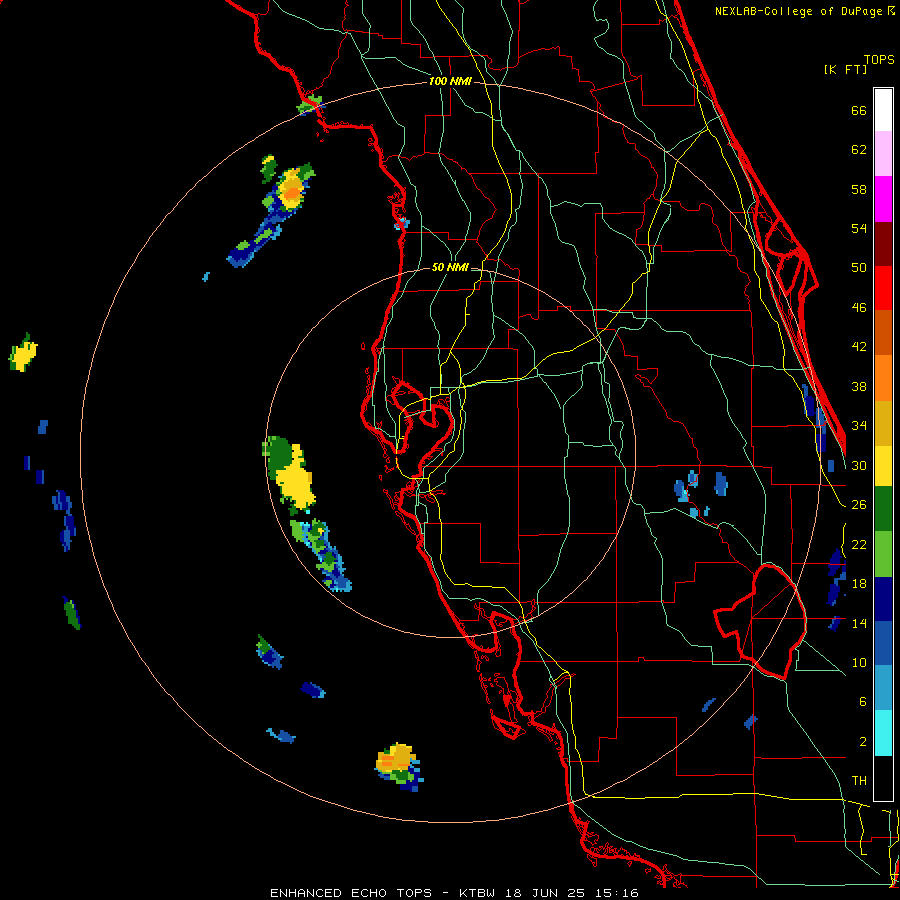Click the large yellow echo inside 50 NMI ring
The height and width of the screenshot is (900, 900).
296,479
